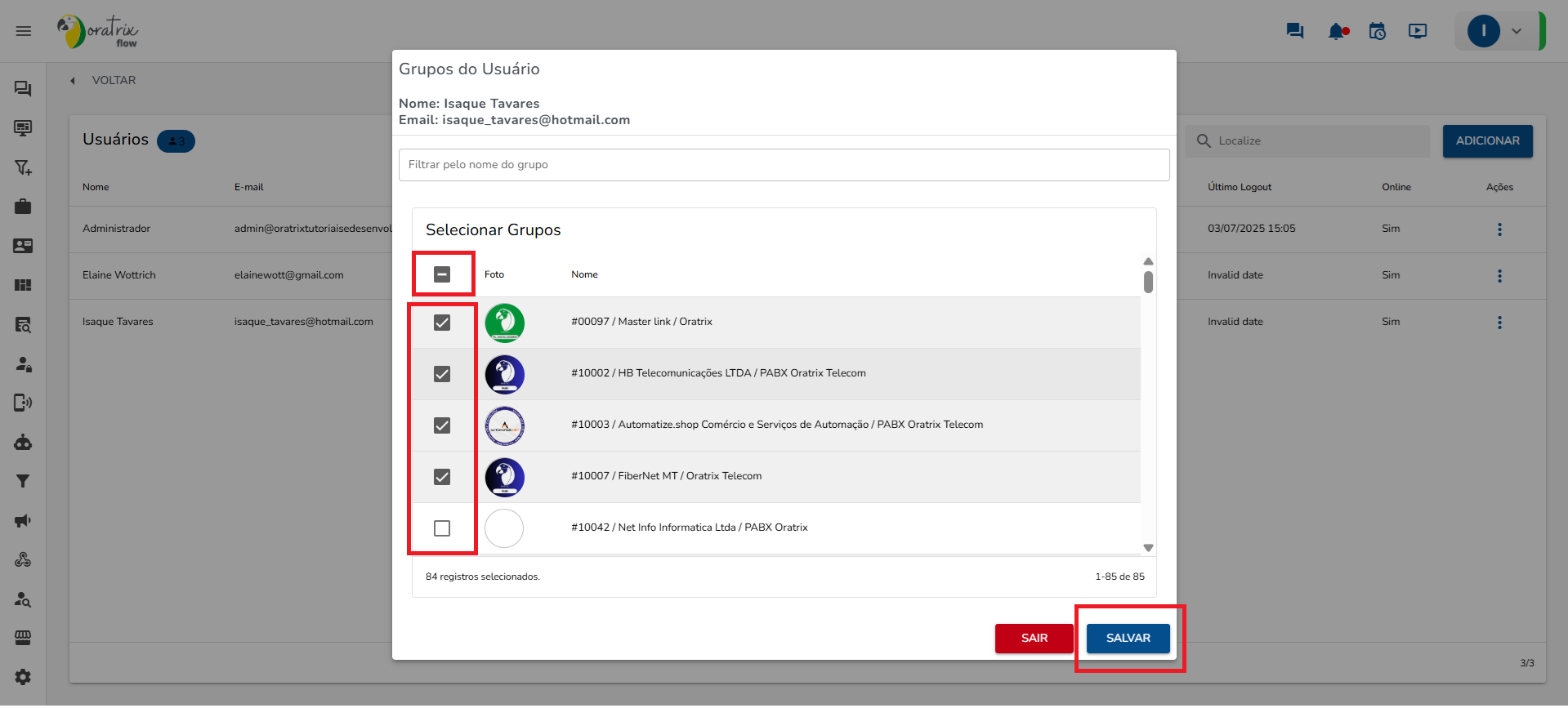Toggle the hamburger menu icon
Screen dimensions: 1568x708
click(x=24, y=31)
